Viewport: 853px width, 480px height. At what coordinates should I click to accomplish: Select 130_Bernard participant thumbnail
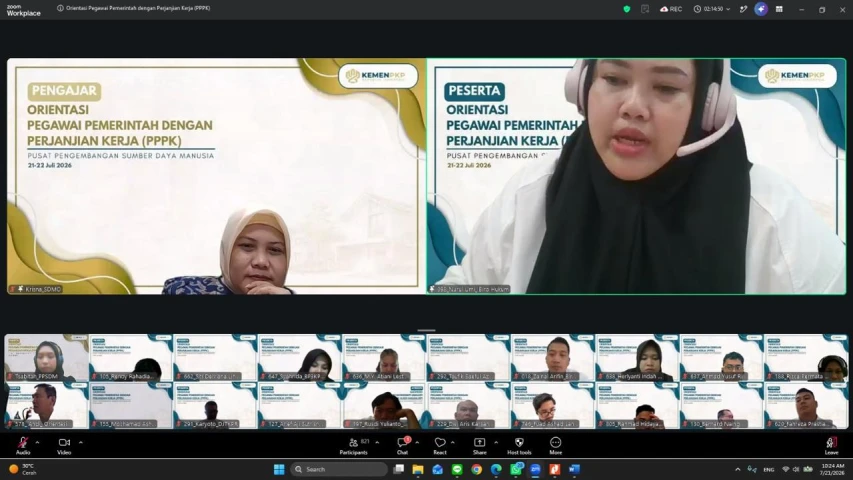pyautogui.click(x=721, y=405)
